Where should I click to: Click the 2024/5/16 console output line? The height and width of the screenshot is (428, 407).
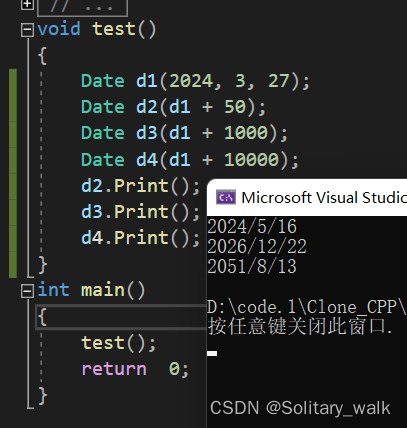point(252,227)
